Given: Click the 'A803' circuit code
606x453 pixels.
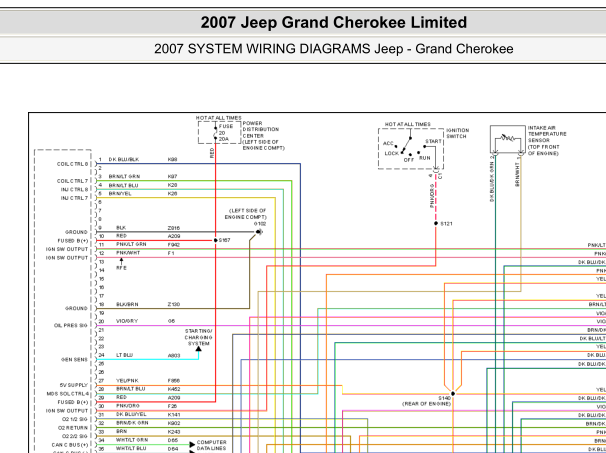Looking at the screenshot, I should click(174, 355).
